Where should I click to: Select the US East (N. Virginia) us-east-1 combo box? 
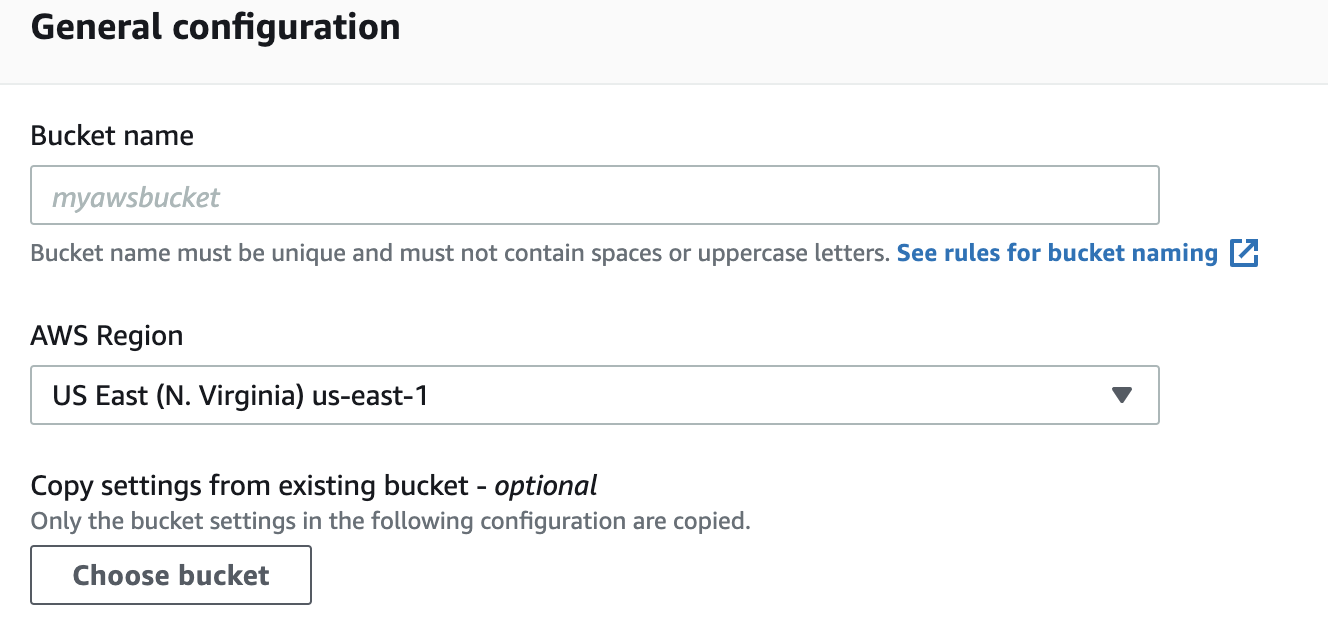click(595, 395)
